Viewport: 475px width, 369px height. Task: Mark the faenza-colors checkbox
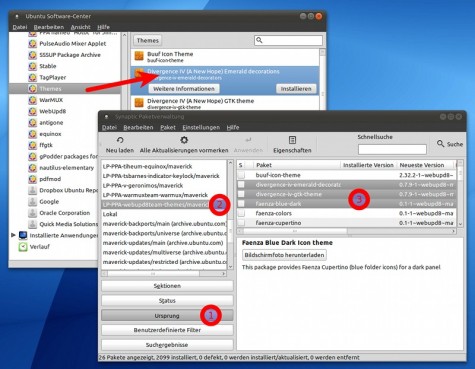[x=241, y=213]
